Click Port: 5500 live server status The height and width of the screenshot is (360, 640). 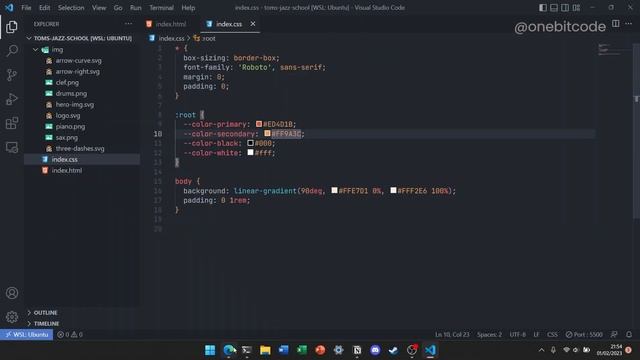pyautogui.click(x=584, y=334)
